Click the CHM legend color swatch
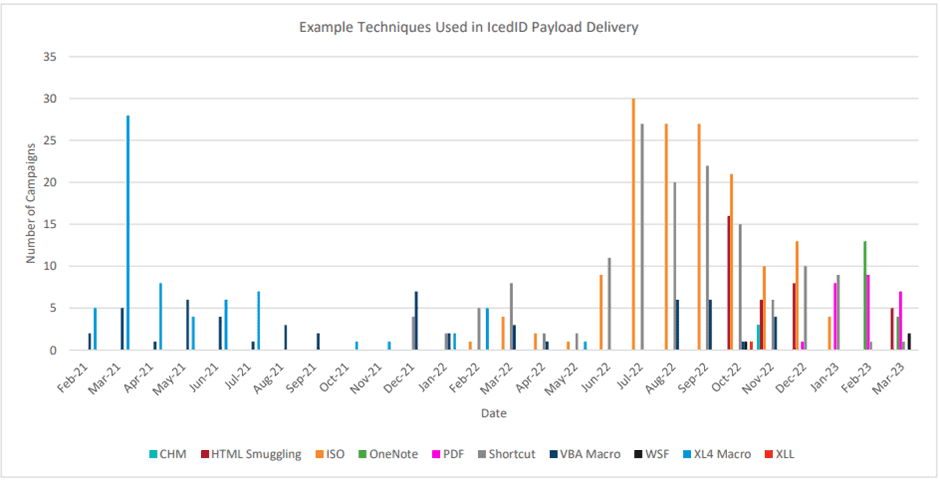Image resolution: width=940 pixels, height=481 pixels. tap(152, 454)
